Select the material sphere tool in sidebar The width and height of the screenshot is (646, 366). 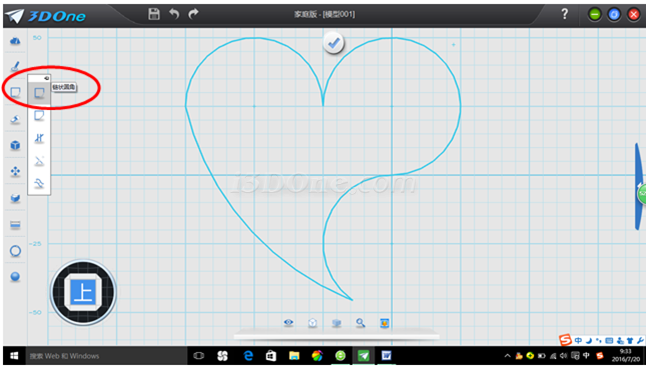[x=15, y=277]
